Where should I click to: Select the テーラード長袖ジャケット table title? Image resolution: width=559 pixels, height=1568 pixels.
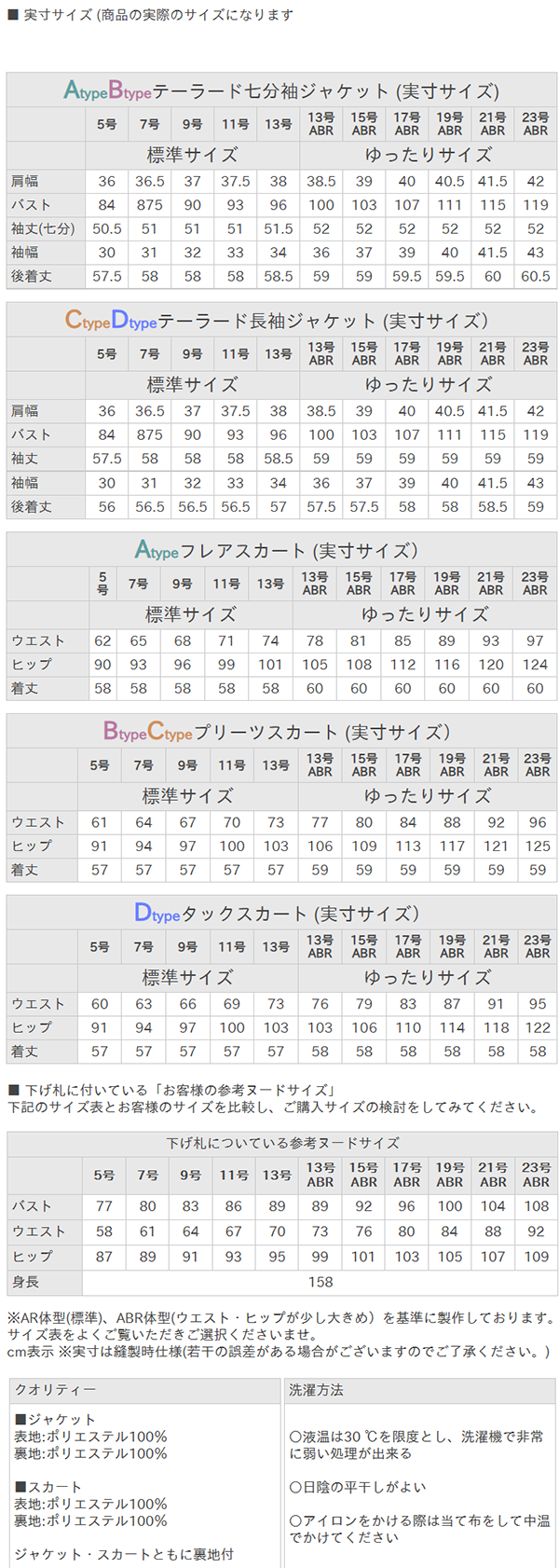coord(277,321)
